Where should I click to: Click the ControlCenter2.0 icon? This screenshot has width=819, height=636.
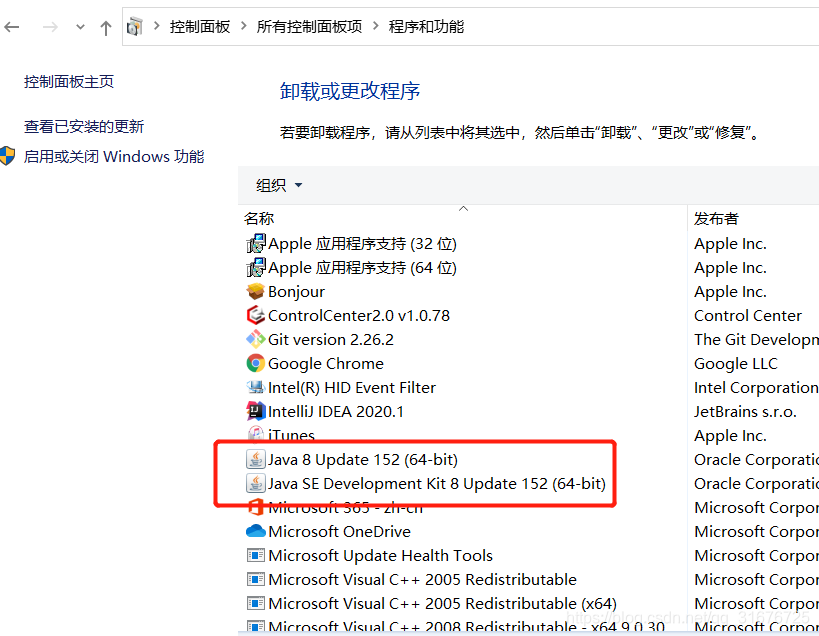pos(256,315)
